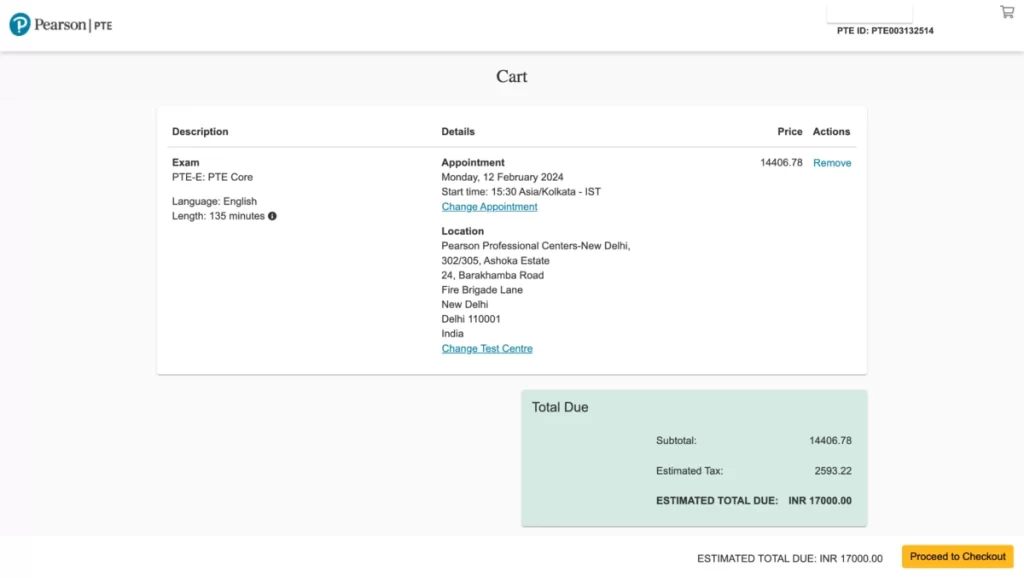Click the info icon beside exam length

pos(272,216)
